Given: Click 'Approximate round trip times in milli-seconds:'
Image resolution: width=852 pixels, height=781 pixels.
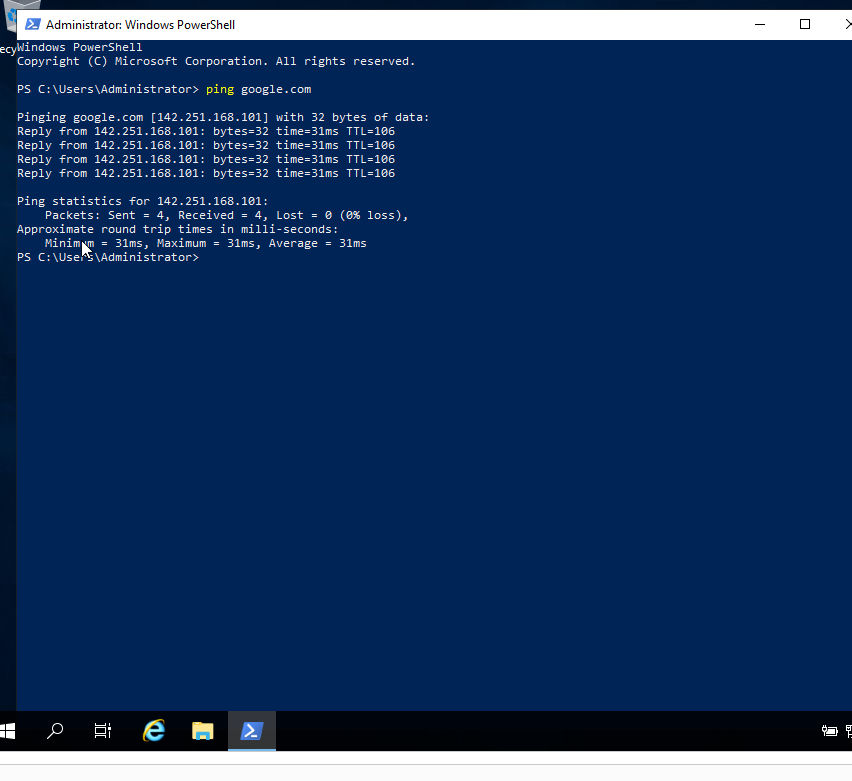Looking at the screenshot, I should [x=178, y=229].
